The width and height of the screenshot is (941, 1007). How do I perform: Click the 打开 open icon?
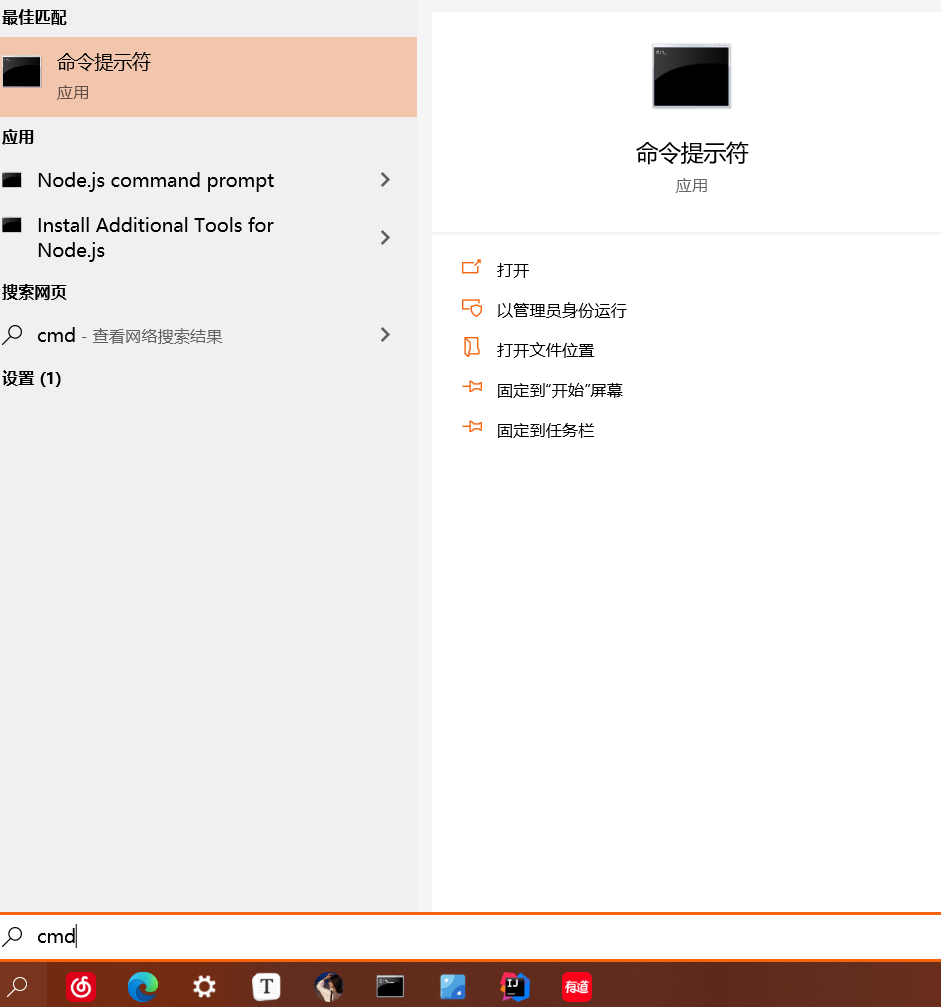(x=471, y=267)
